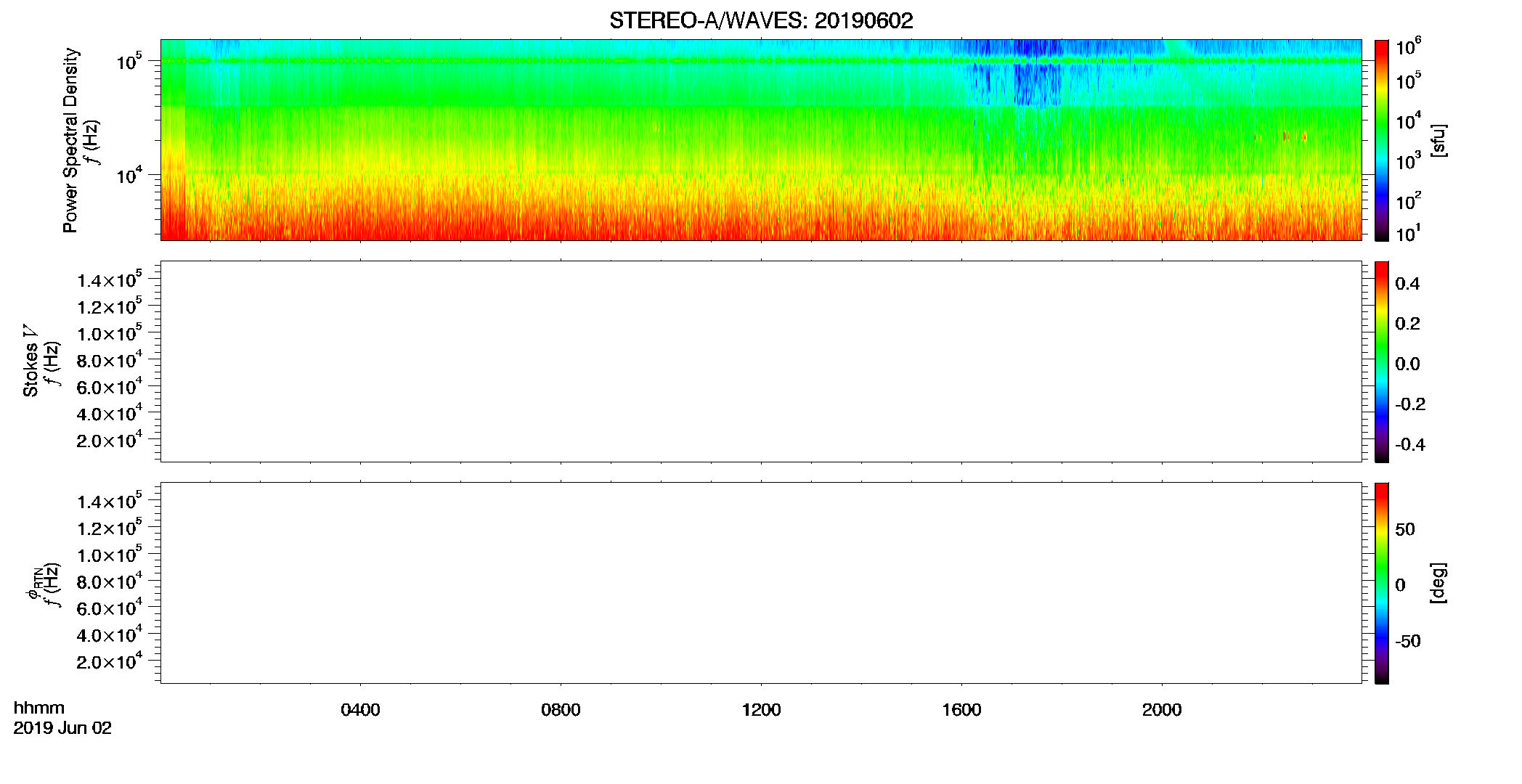Click the 0 label on degrees colorbar
Screen dimensions: 1522x784
coord(1400,585)
